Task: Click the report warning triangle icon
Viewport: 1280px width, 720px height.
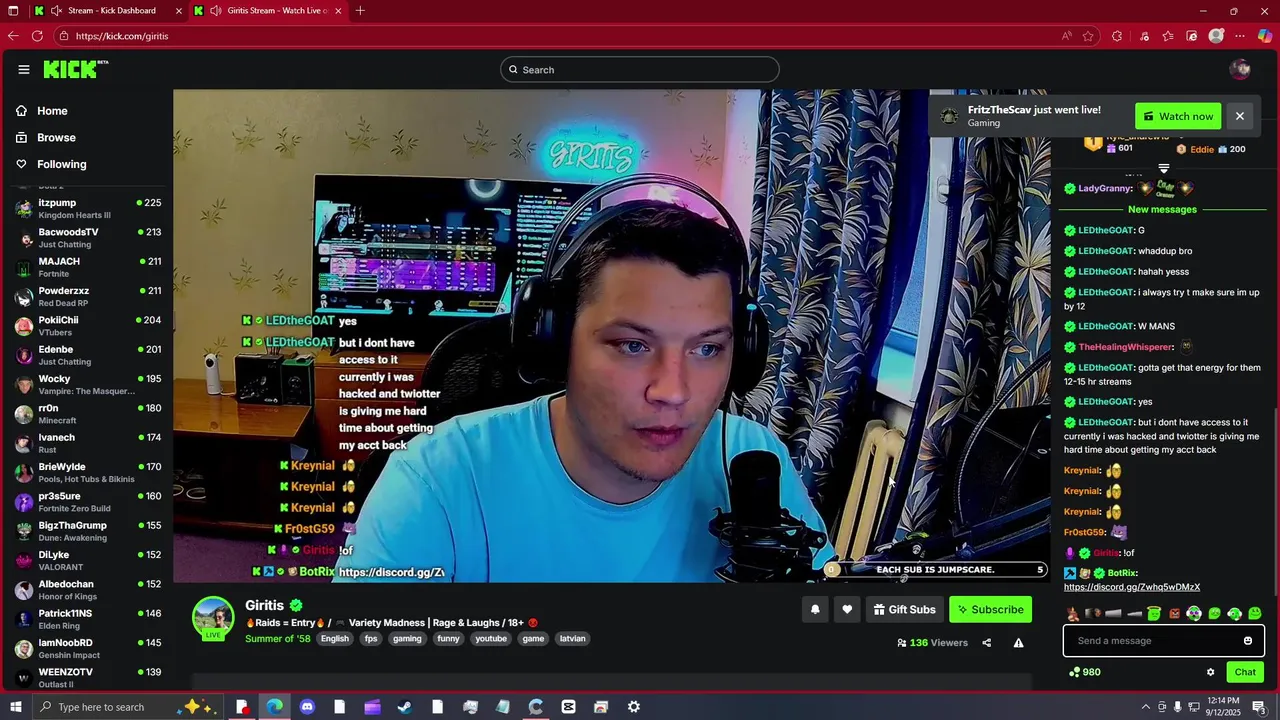Action: (1018, 643)
